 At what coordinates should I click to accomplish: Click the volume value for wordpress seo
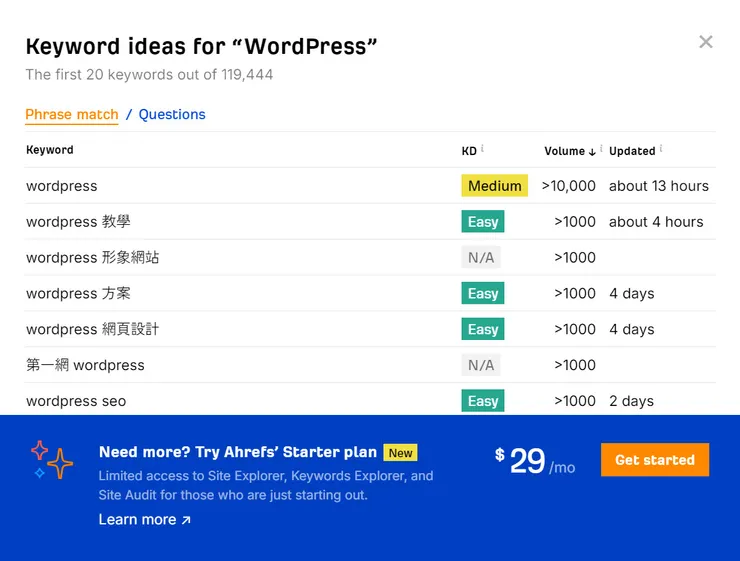575,401
